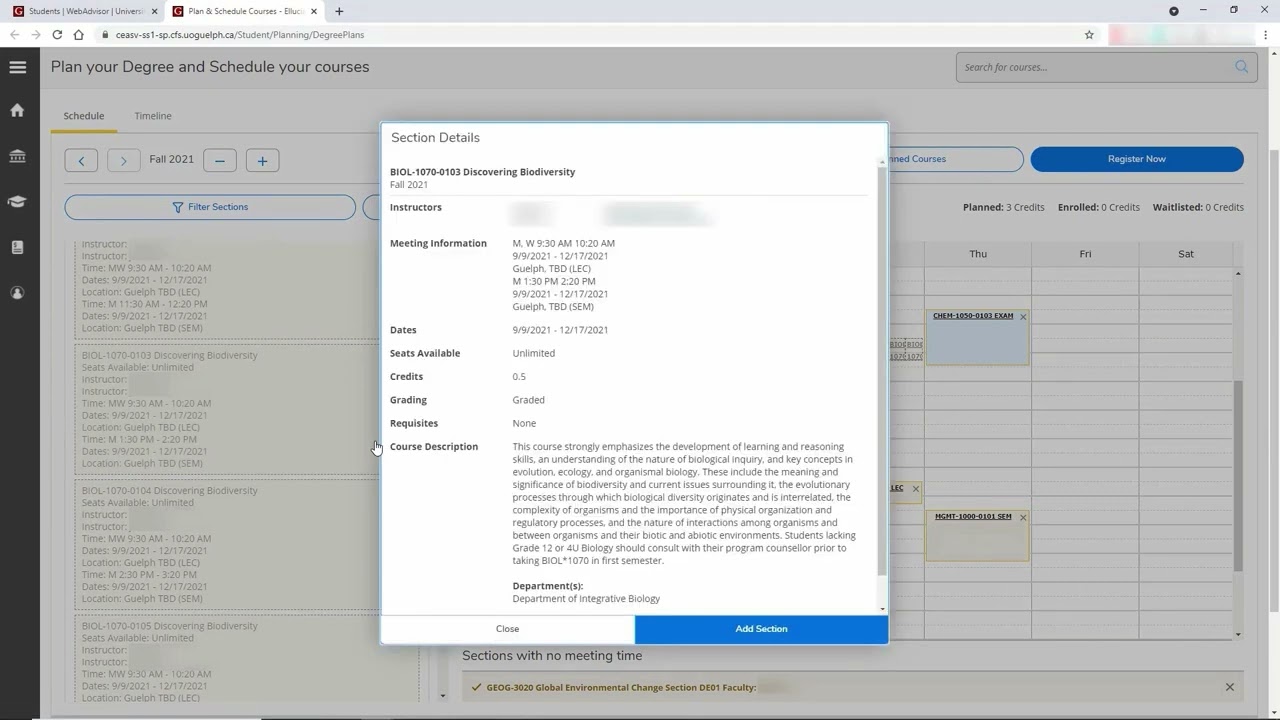Select BIOL-1070-0103 section in left list
This screenshot has width=1280, height=720.
point(226,409)
